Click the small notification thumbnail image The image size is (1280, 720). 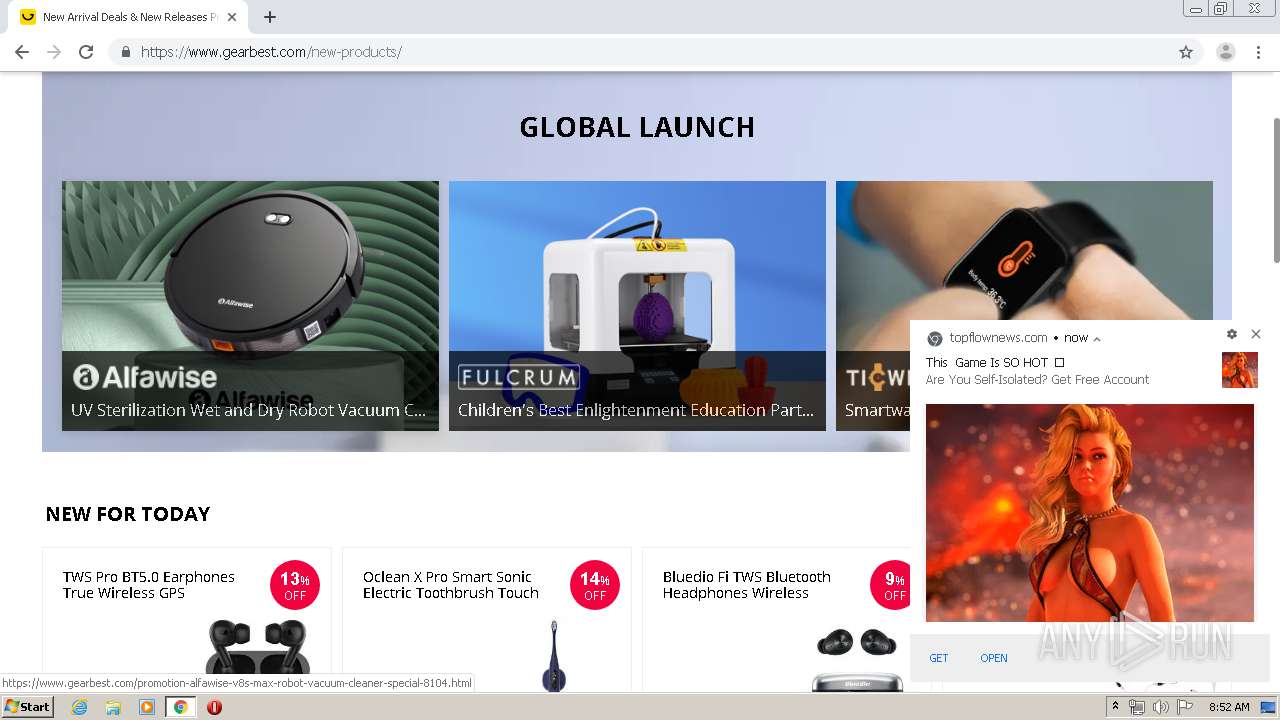(1240, 370)
